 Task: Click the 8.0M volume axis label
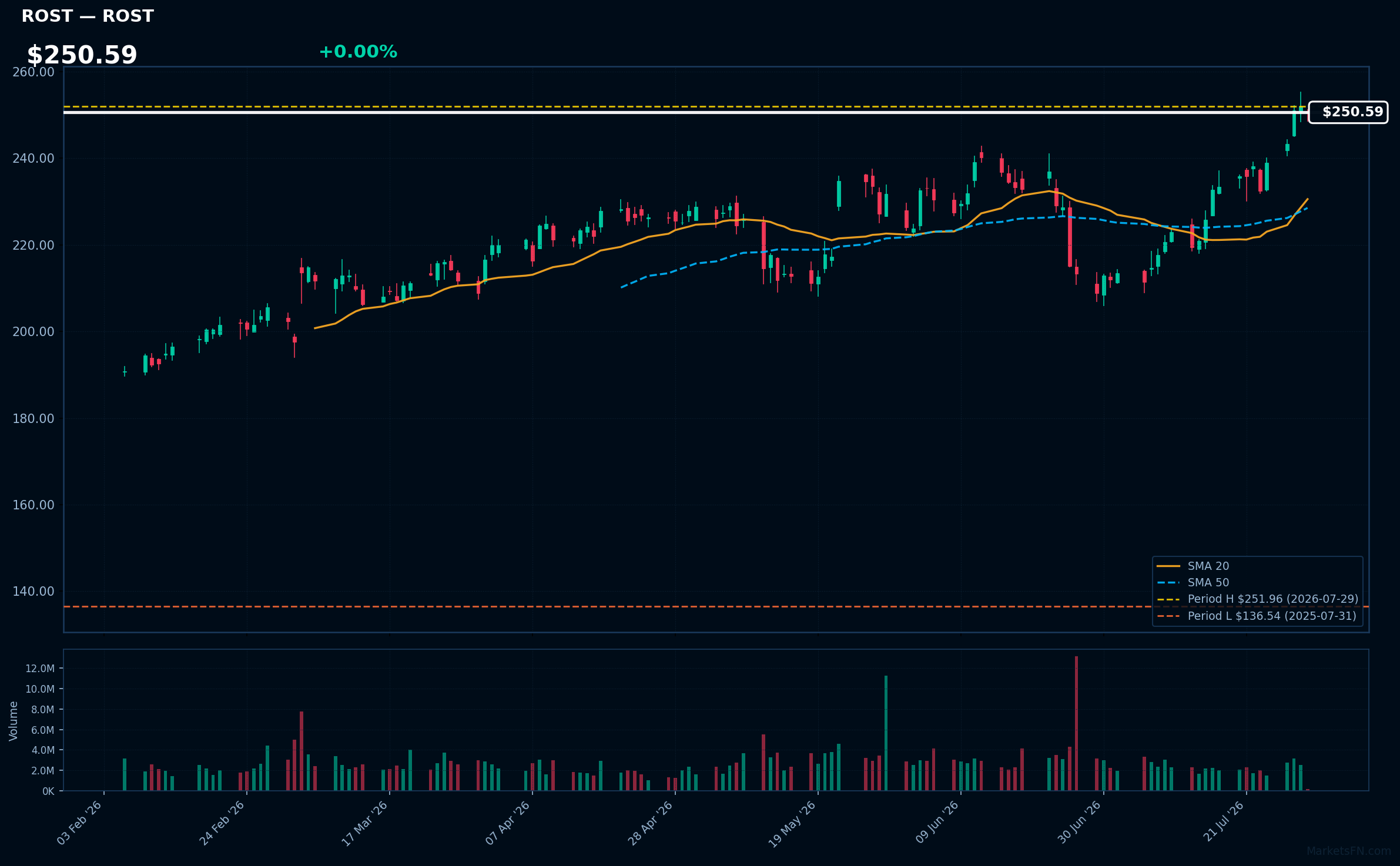43,710
